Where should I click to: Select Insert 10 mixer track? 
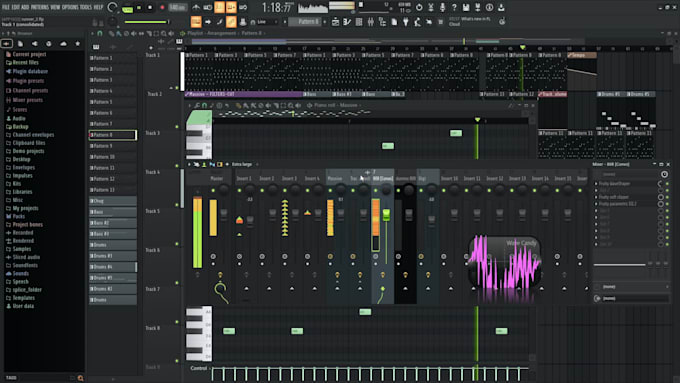449,178
